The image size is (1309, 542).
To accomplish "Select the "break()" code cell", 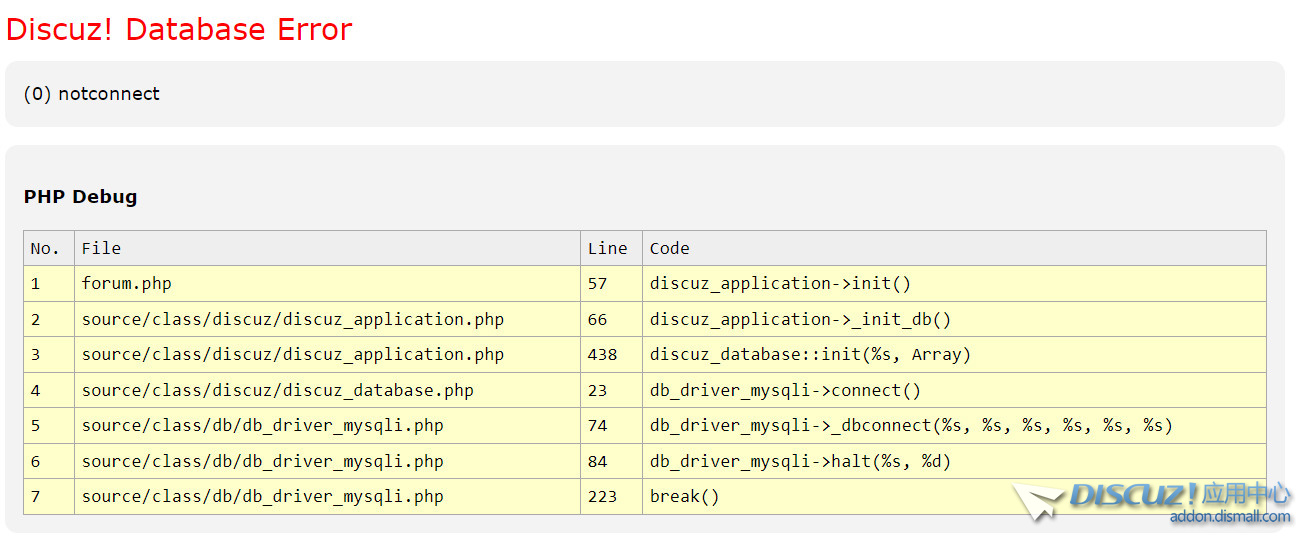I will coord(955,497).
